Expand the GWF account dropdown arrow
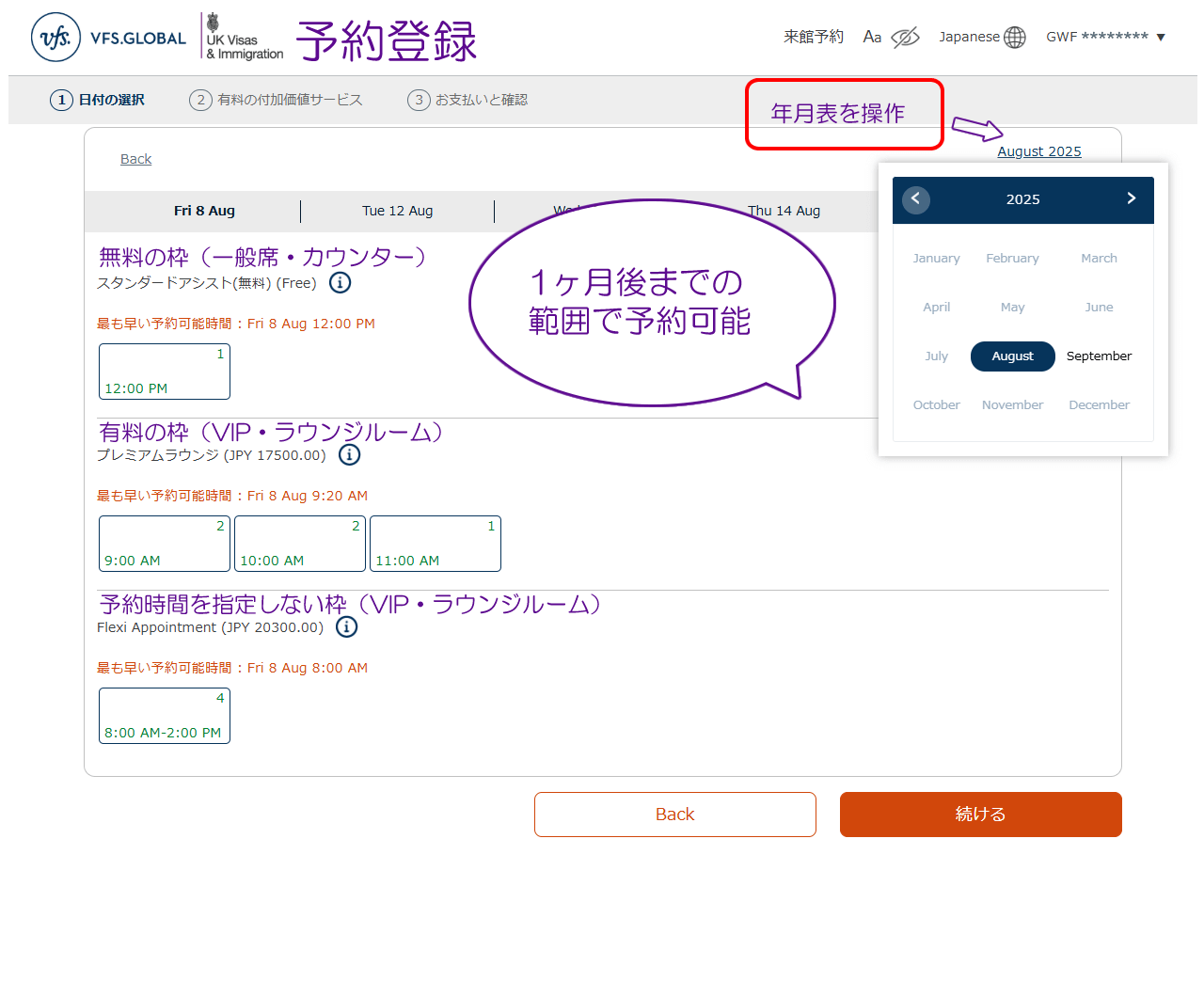 (1161, 38)
